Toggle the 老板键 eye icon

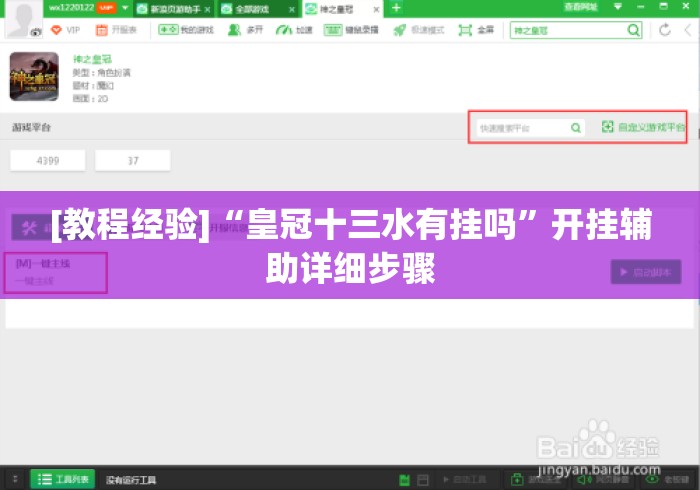pos(652,479)
